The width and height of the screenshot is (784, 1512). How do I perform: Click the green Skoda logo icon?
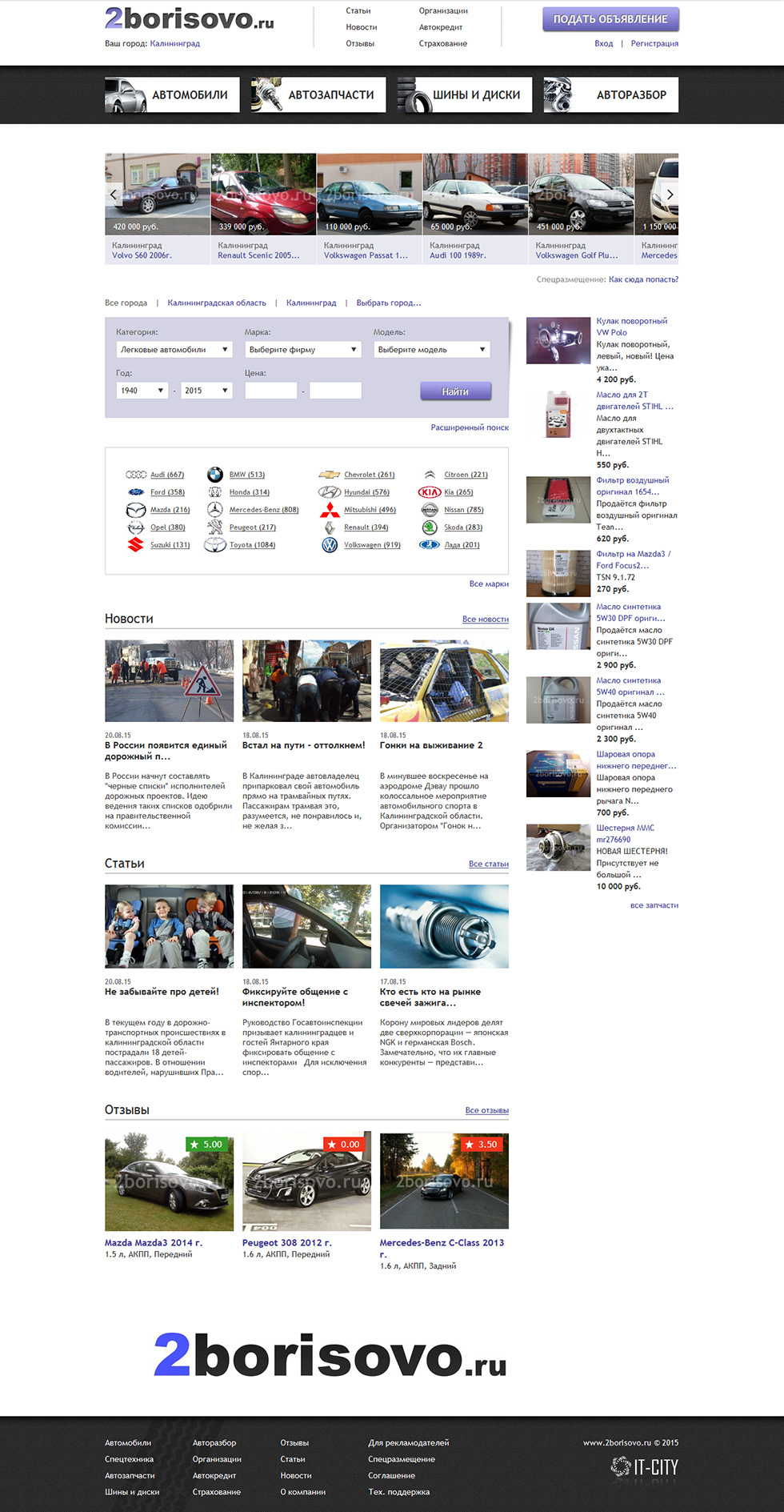coord(430,527)
